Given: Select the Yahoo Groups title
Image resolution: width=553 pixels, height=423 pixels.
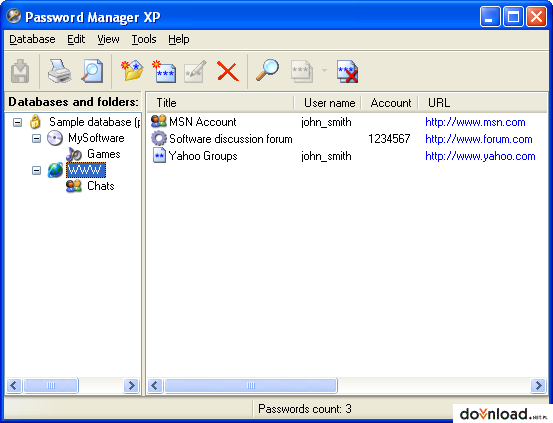Looking at the screenshot, I should tap(203, 156).
